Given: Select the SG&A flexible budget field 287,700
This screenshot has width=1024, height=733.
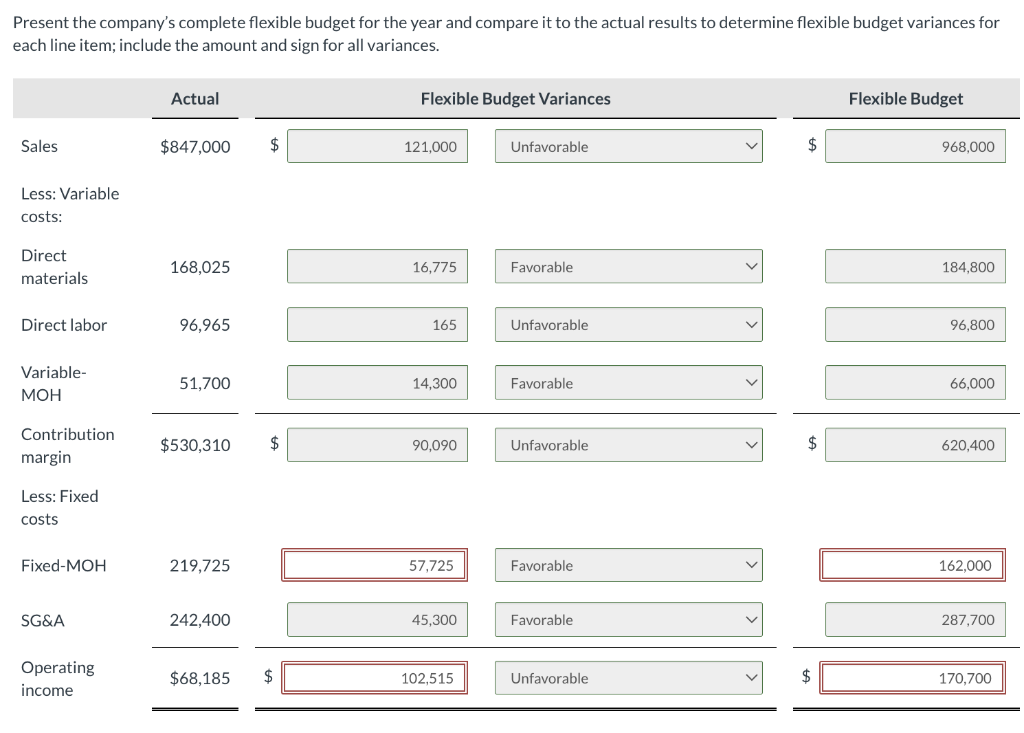Looking at the screenshot, I should [x=915, y=619].
